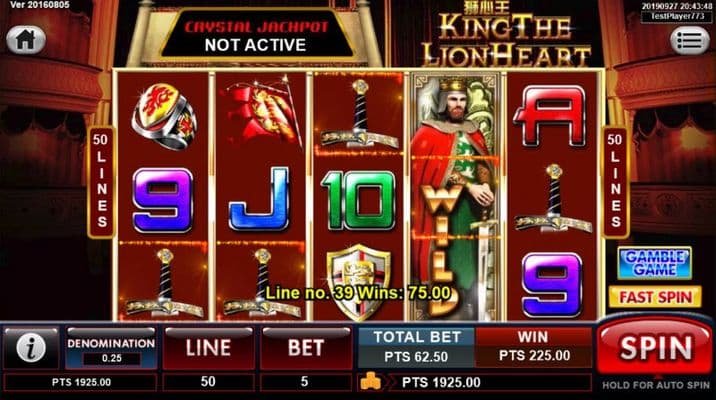Viewport: 716px width, 400px height.
Task: Adjust the BET selector button
Action: pyautogui.click(x=305, y=348)
